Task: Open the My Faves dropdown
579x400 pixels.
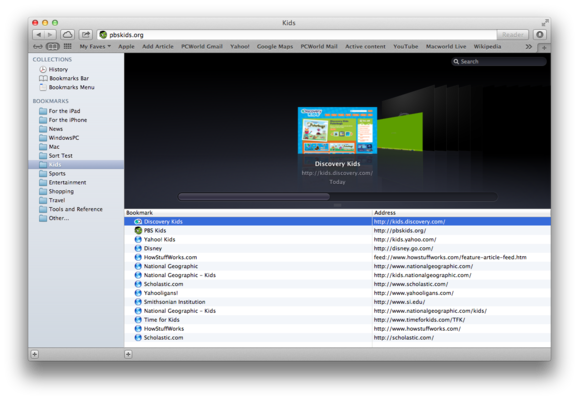Action: [95, 47]
